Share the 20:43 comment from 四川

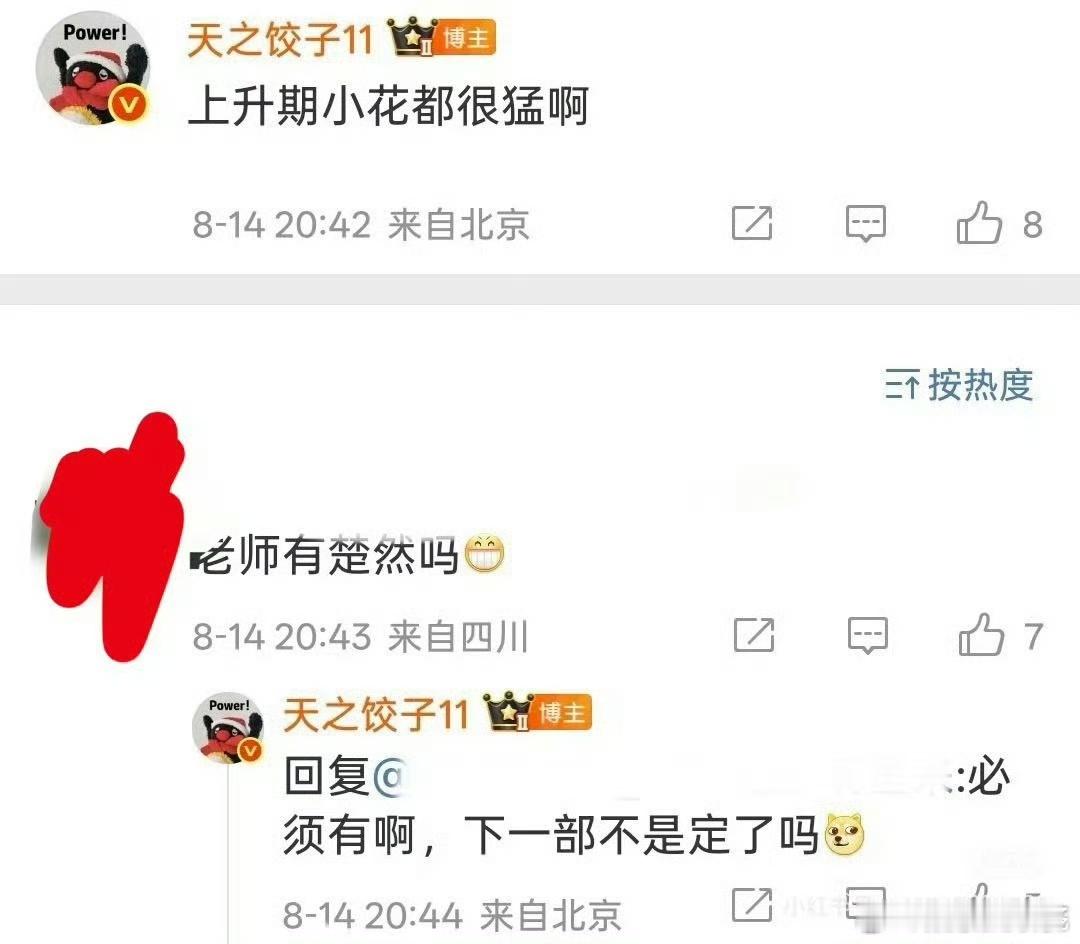pyautogui.click(x=754, y=635)
